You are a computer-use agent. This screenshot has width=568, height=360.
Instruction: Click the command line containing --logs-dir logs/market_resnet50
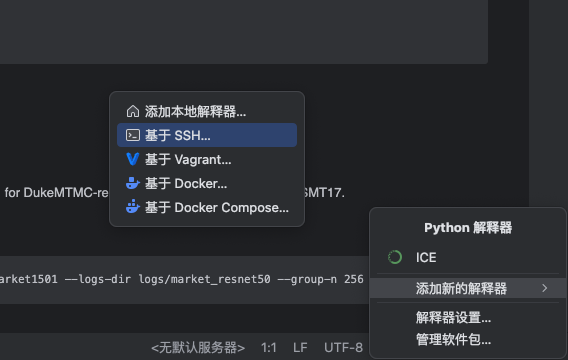point(181,279)
